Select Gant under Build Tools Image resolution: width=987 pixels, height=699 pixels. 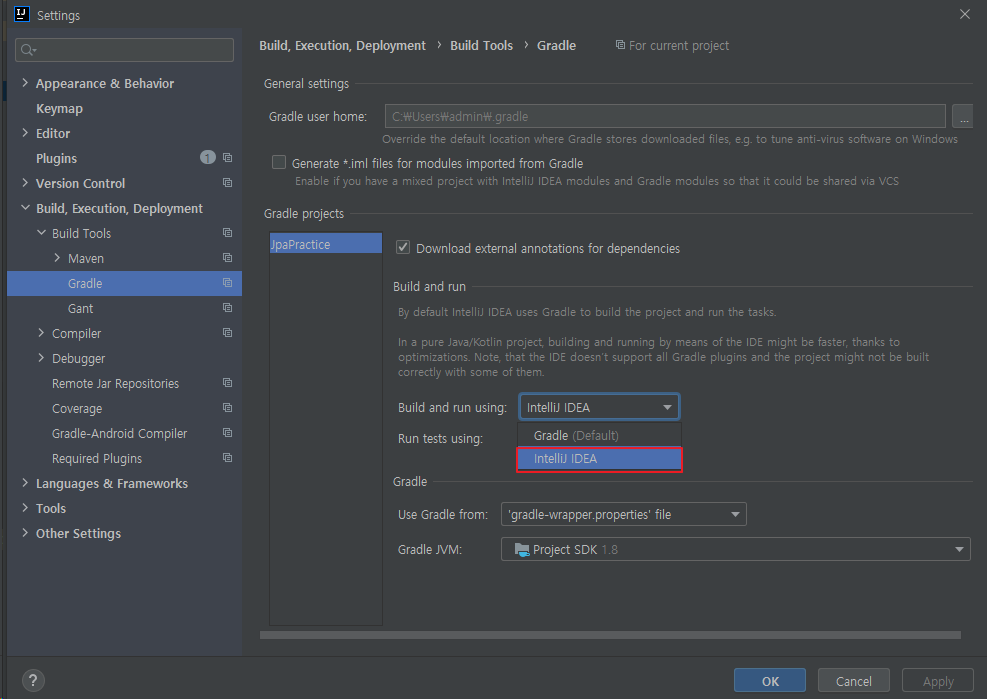pos(81,309)
